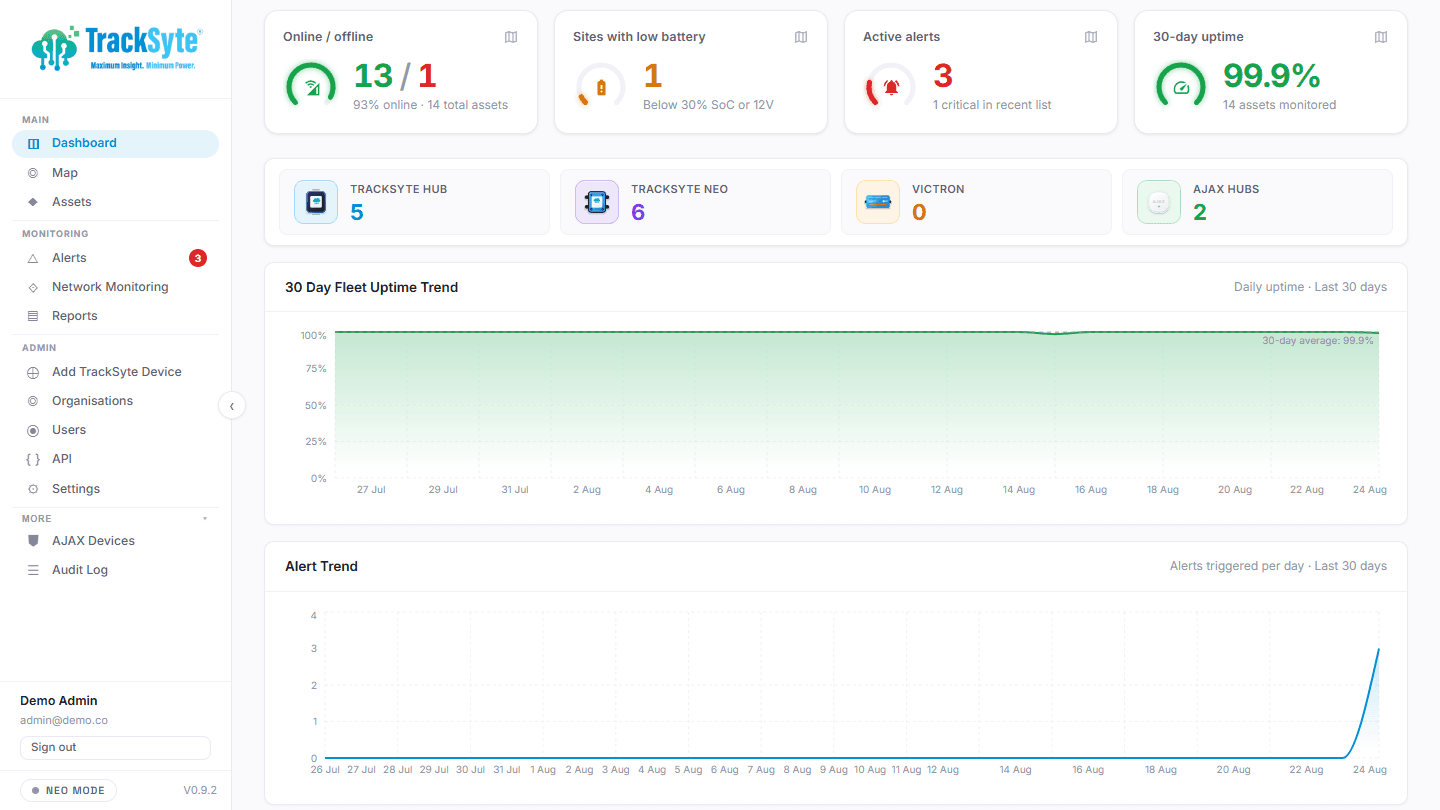Collapse the MORE section arrow
The image size is (1440, 810).
click(205, 519)
